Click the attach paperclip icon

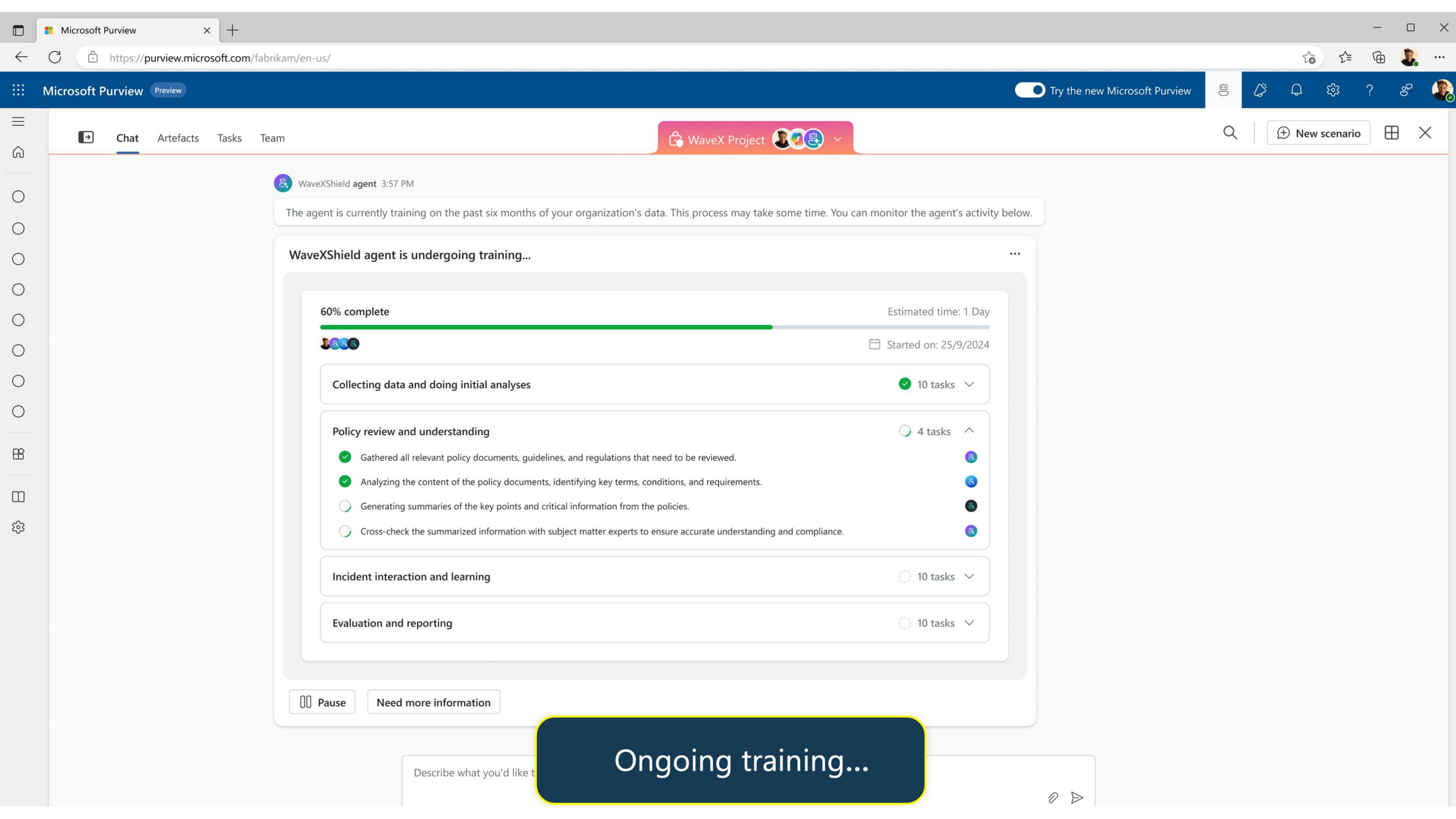(1053, 797)
